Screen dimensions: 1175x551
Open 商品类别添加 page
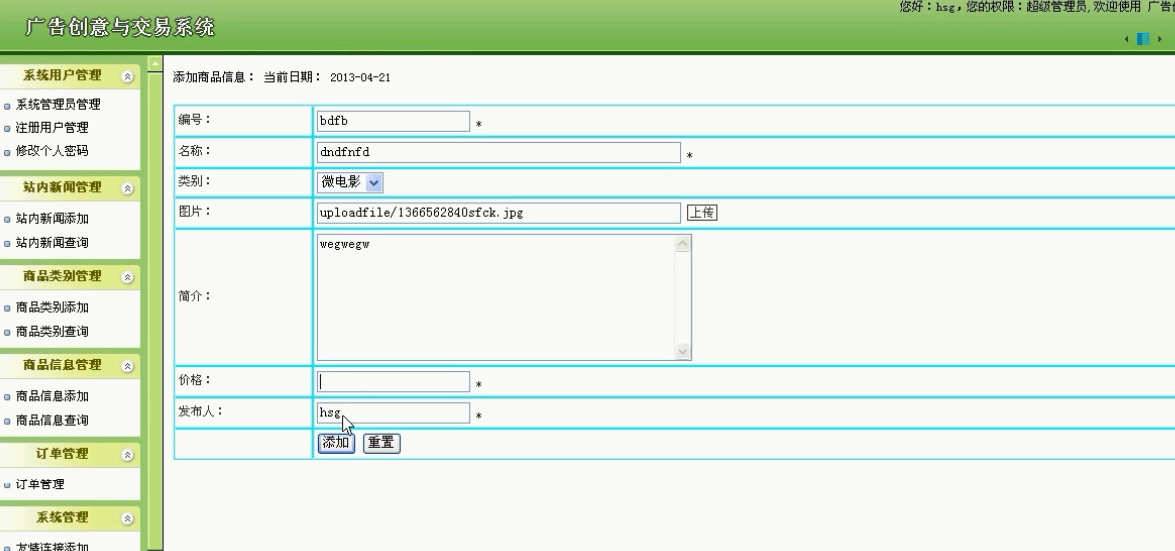[52, 307]
